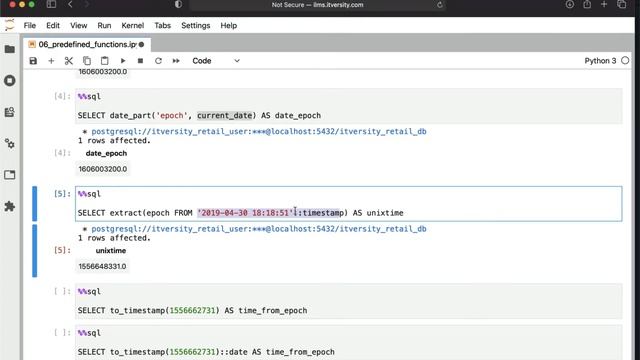Open the File menu
This screenshot has width=640, height=360.
[x=30, y=25]
